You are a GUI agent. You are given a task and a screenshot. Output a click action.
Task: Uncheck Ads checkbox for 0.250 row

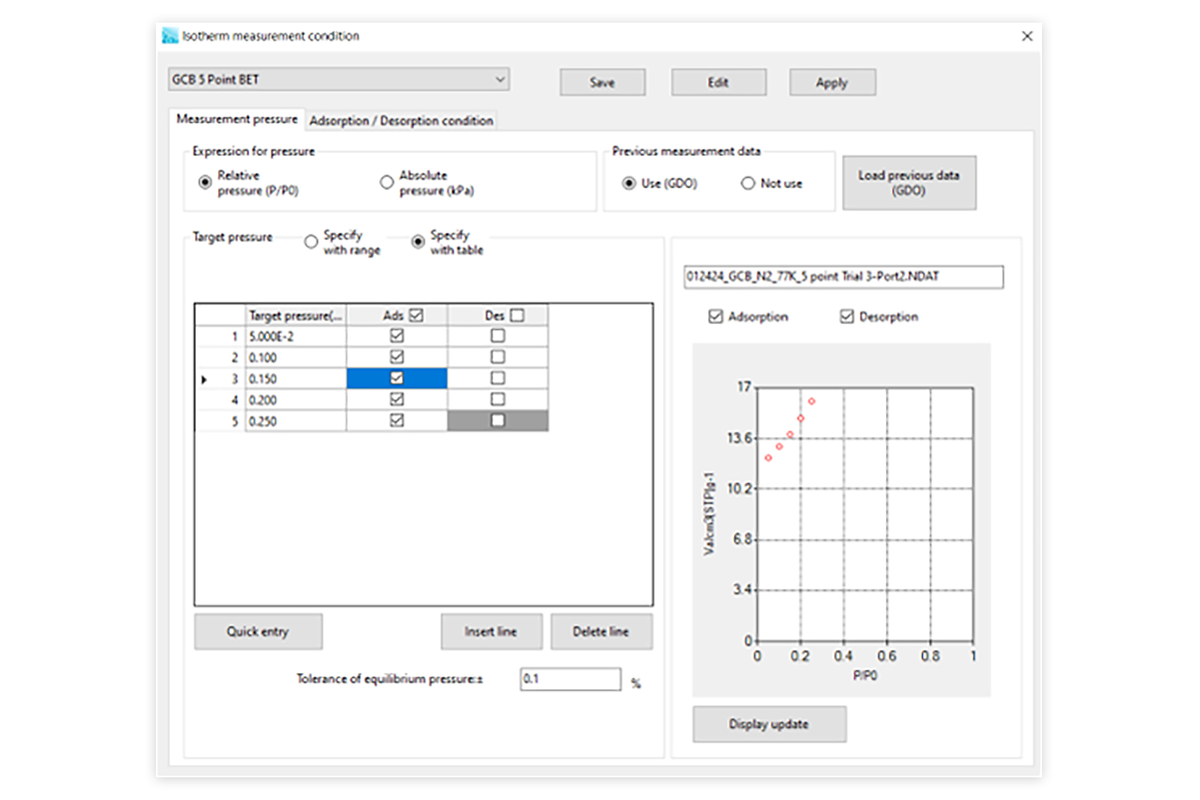click(x=397, y=421)
